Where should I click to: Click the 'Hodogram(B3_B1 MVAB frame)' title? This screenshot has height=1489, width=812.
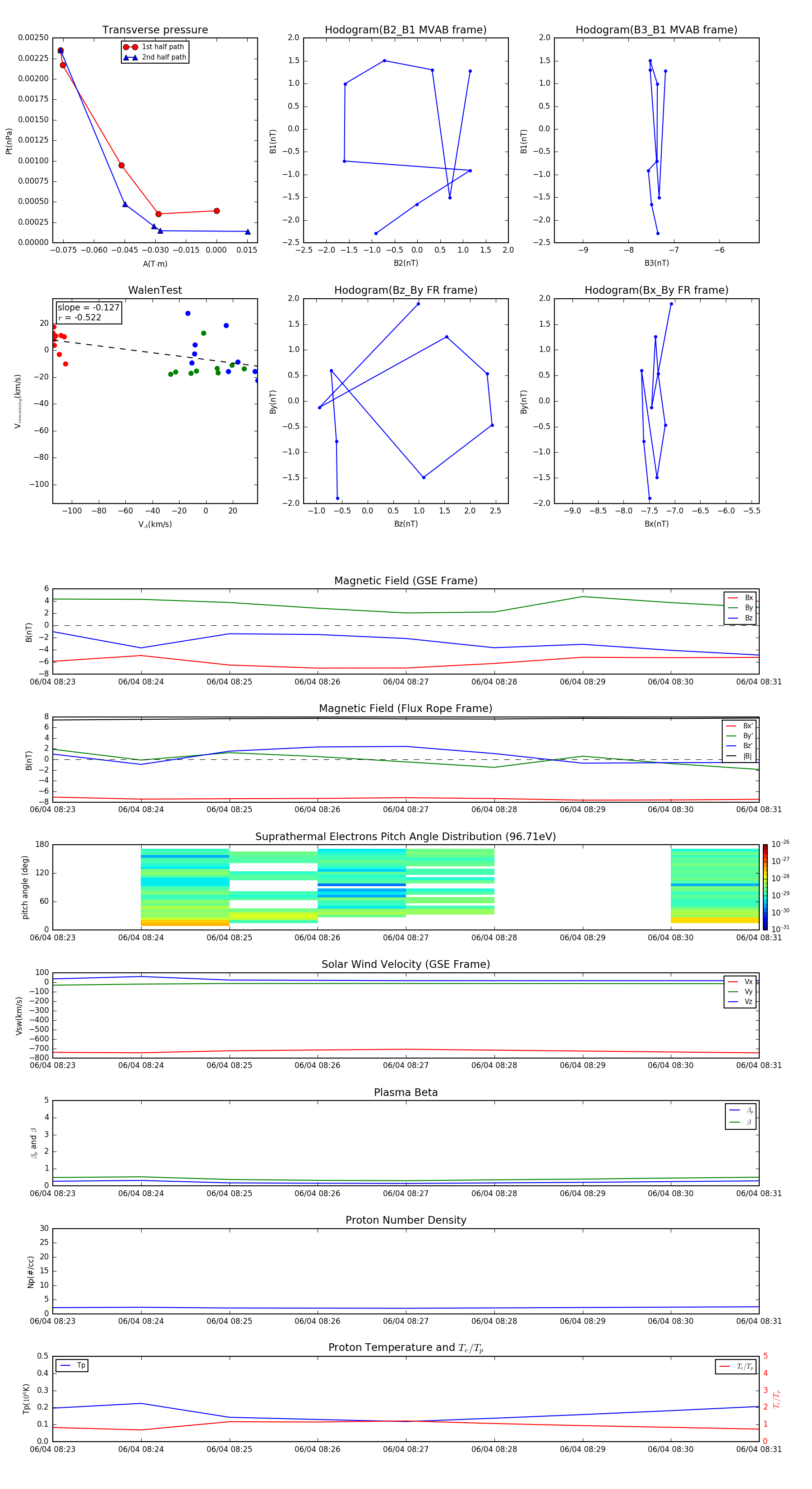[656, 29]
